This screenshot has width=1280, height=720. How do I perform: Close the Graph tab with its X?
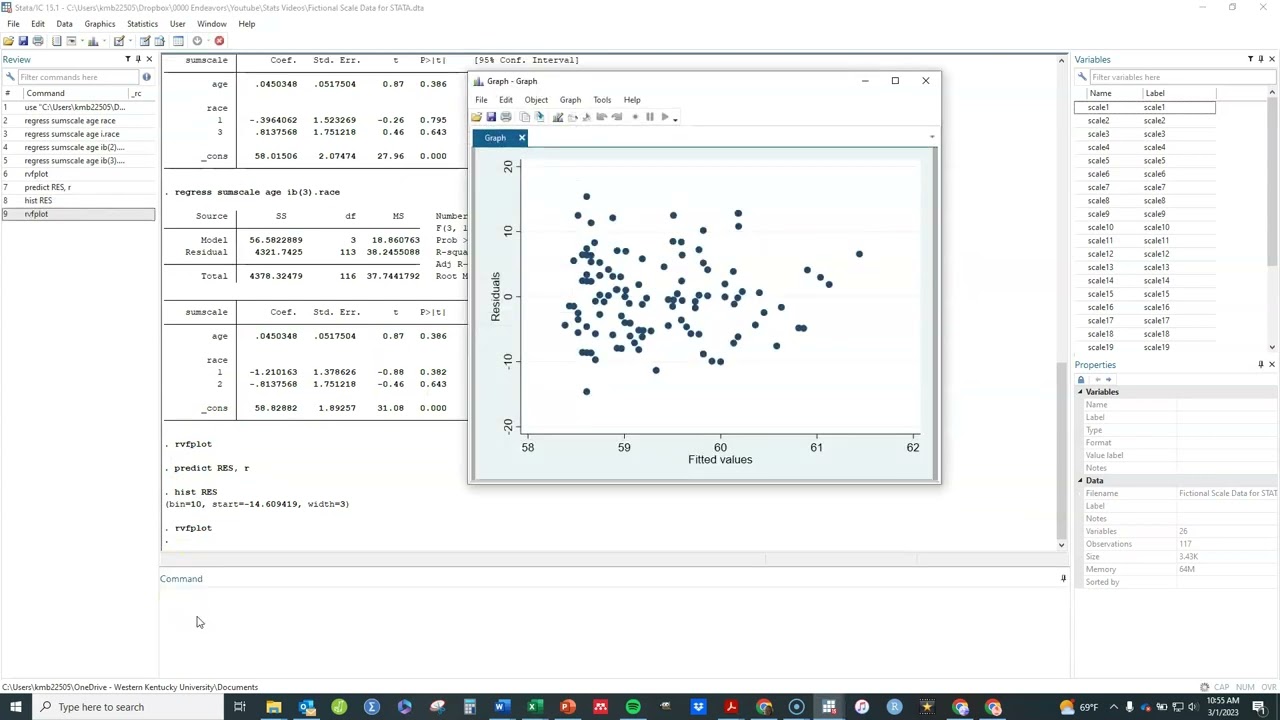point(521,138)
